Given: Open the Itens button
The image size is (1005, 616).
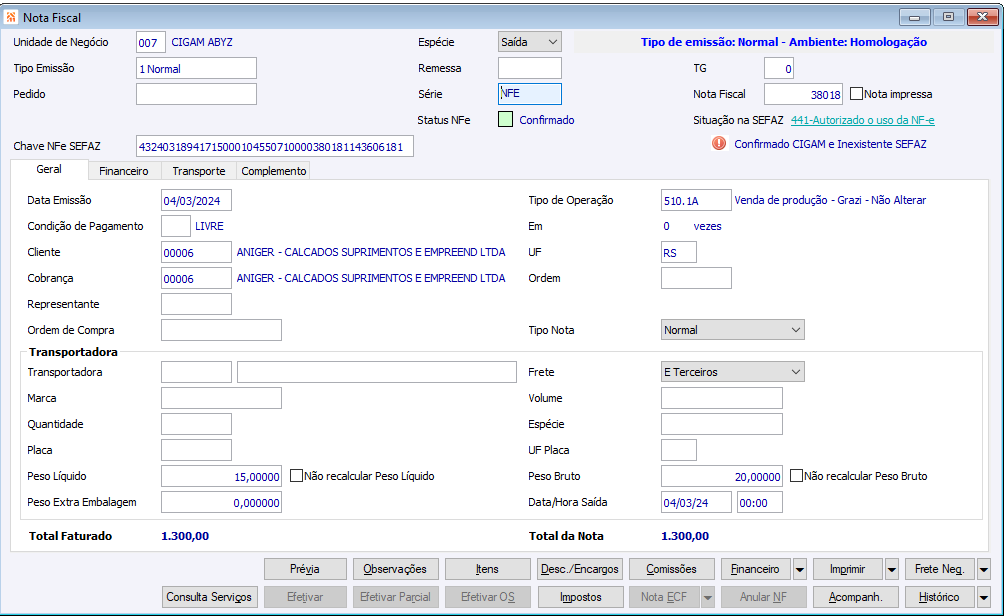Looking at the screenshot, I should [x=487, y=569].
